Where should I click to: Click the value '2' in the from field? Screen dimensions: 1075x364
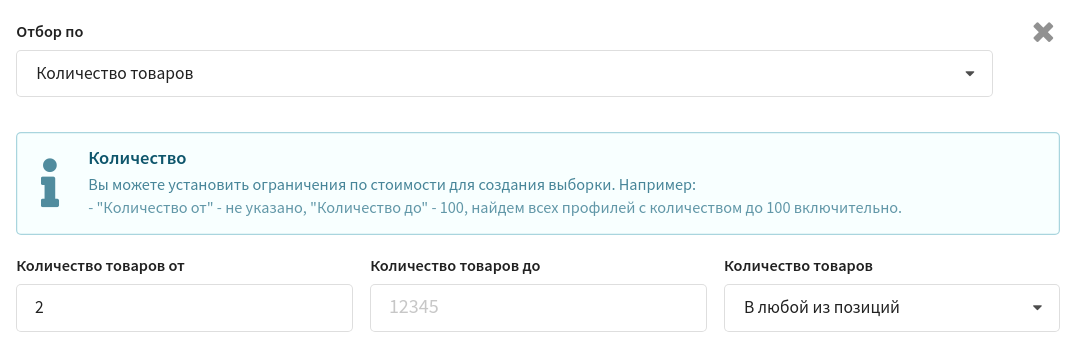(x=39, y=308)
